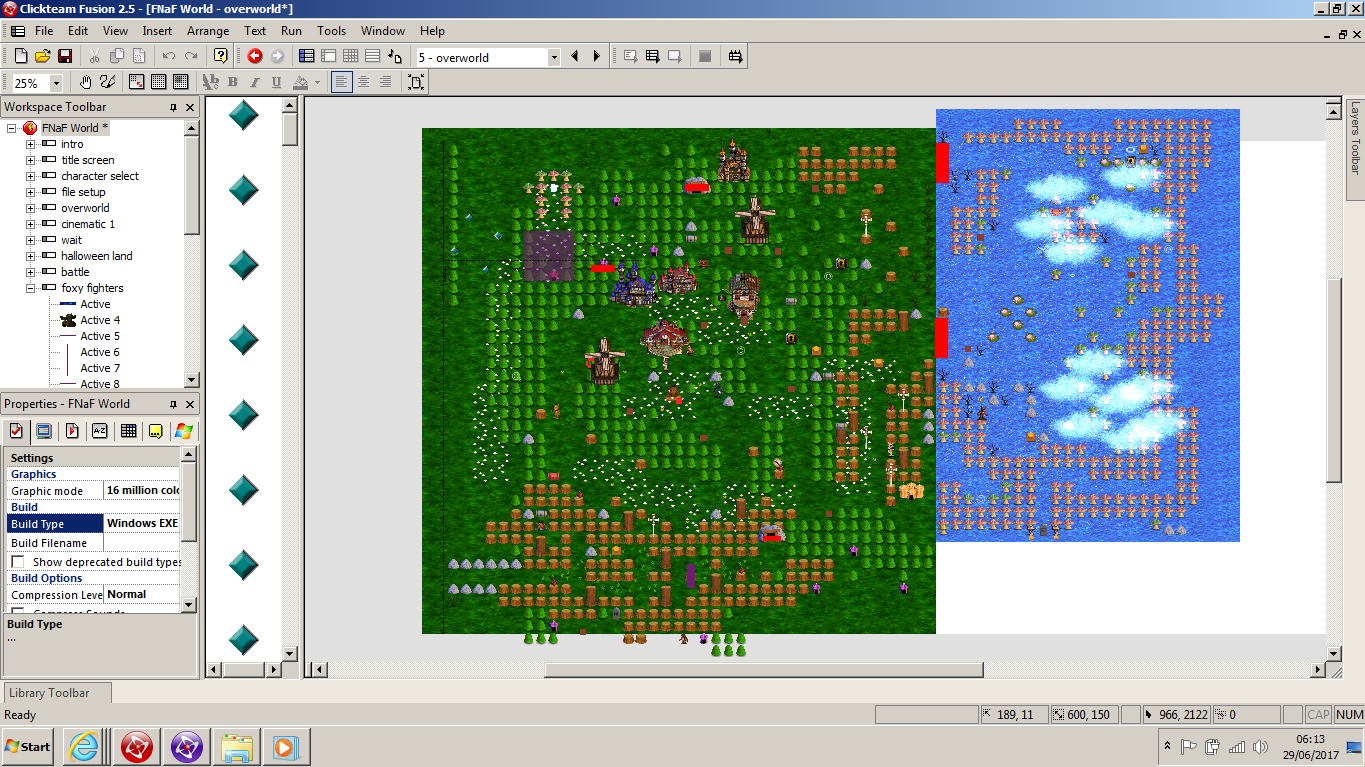Select 'Active 4' object in tree
Image resolution: width=1365 pixels, height=767 pixels.
pyautogui.click(x=100, y=320)
